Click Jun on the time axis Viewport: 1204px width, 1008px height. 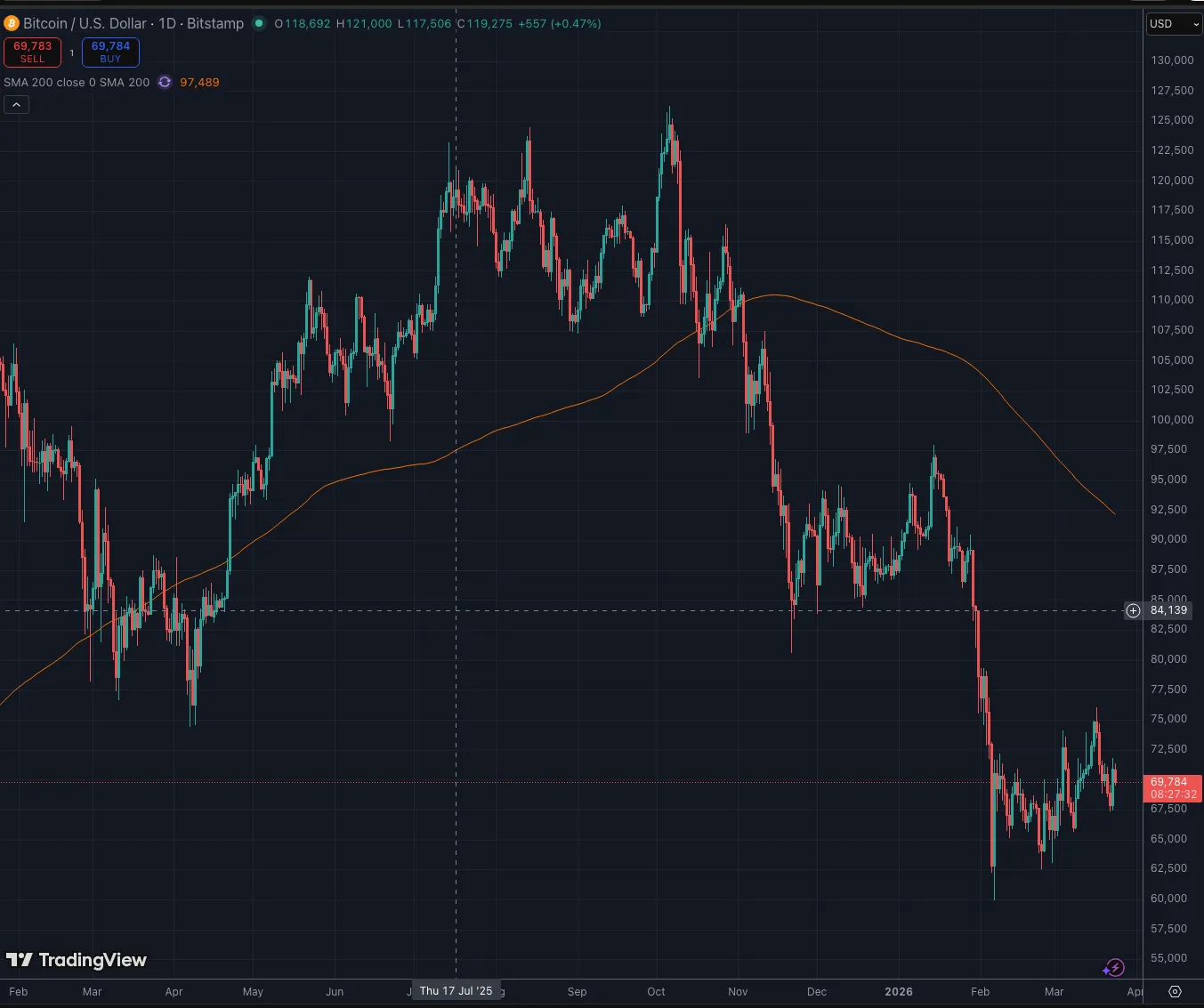(335, 991)
